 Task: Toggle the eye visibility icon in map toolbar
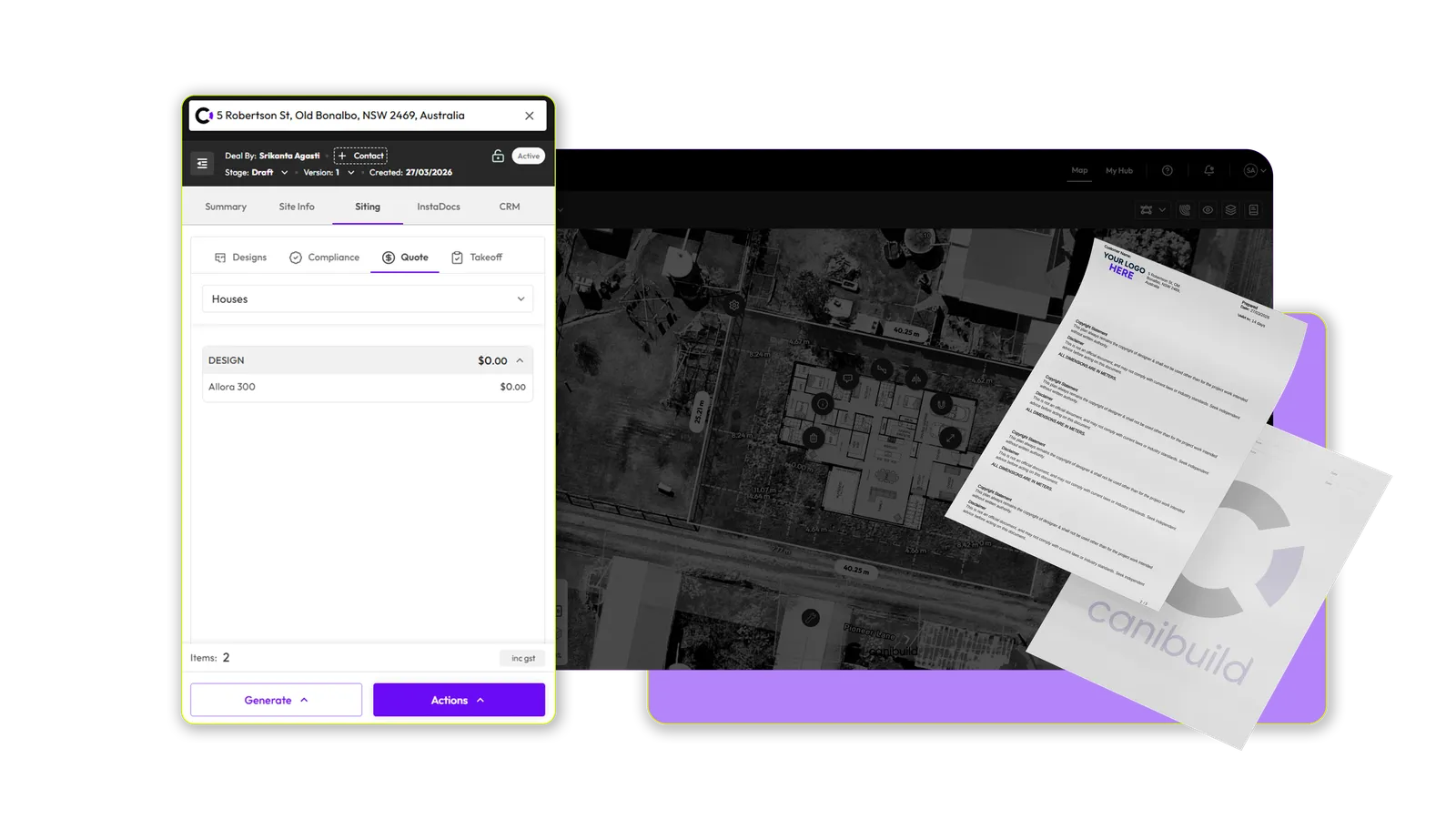pyautogui.click(x=1208, y=210)
